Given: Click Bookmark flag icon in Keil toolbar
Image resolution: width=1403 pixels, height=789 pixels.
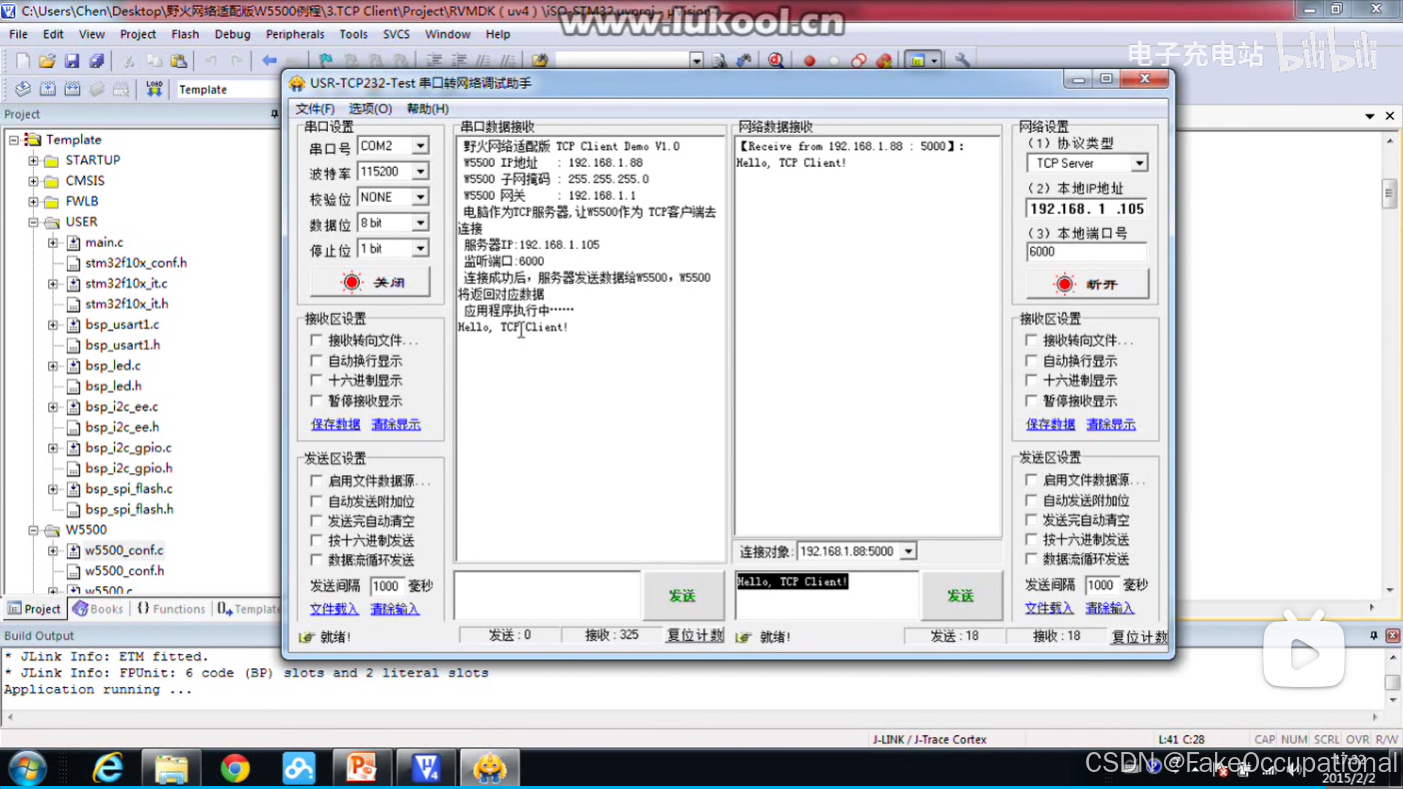Looking at the screenshot, I should coord(326,61).
